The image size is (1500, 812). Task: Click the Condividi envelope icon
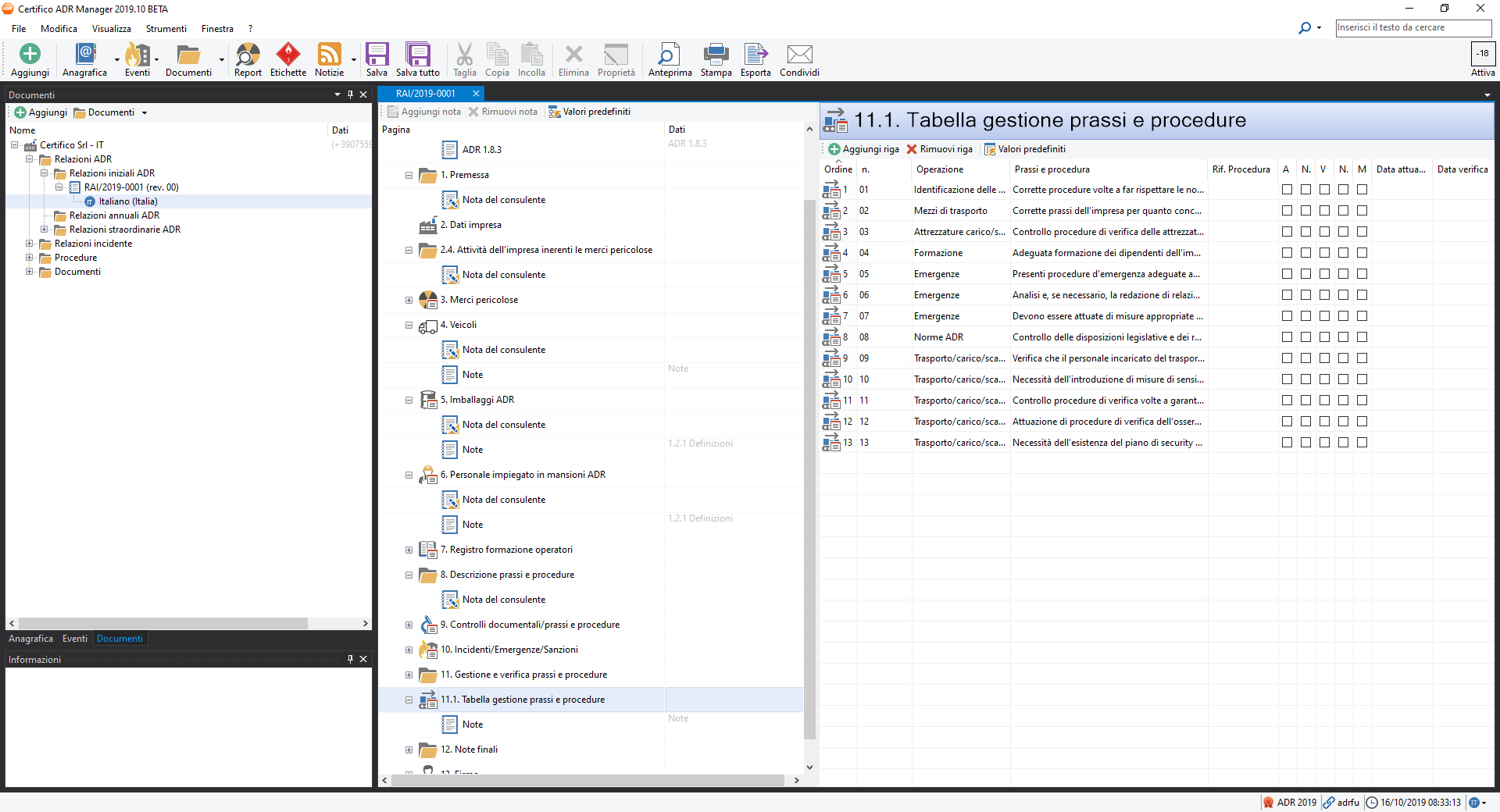[799, 59]
